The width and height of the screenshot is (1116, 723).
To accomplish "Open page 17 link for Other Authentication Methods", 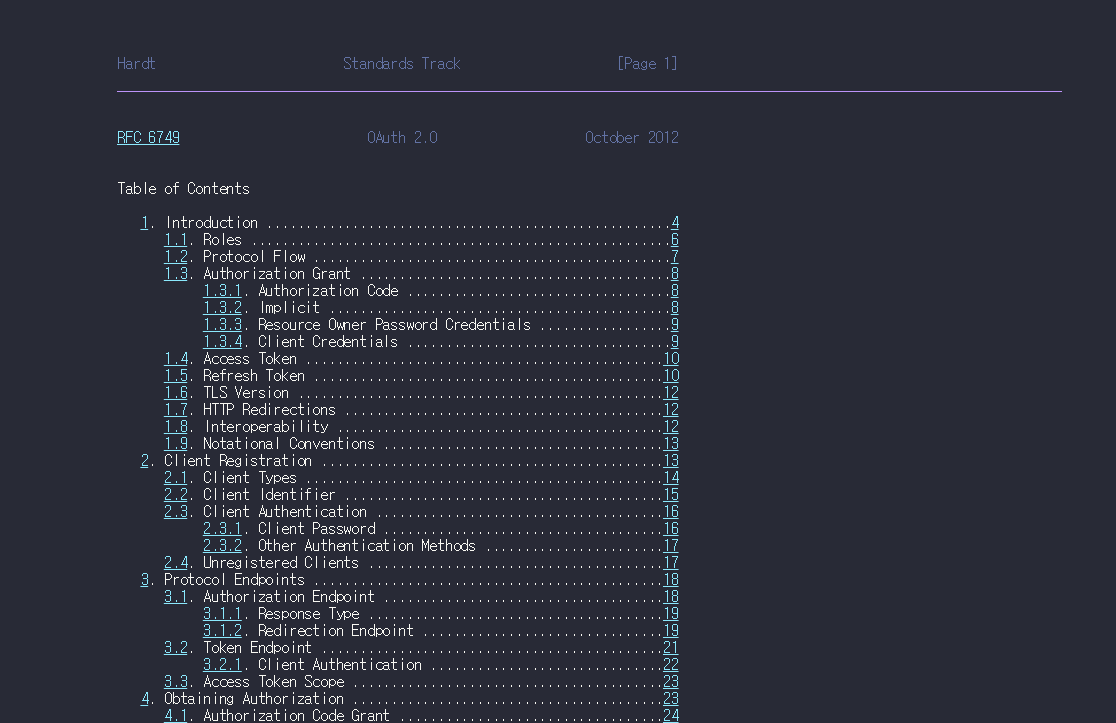I will [x=671, y=547].
